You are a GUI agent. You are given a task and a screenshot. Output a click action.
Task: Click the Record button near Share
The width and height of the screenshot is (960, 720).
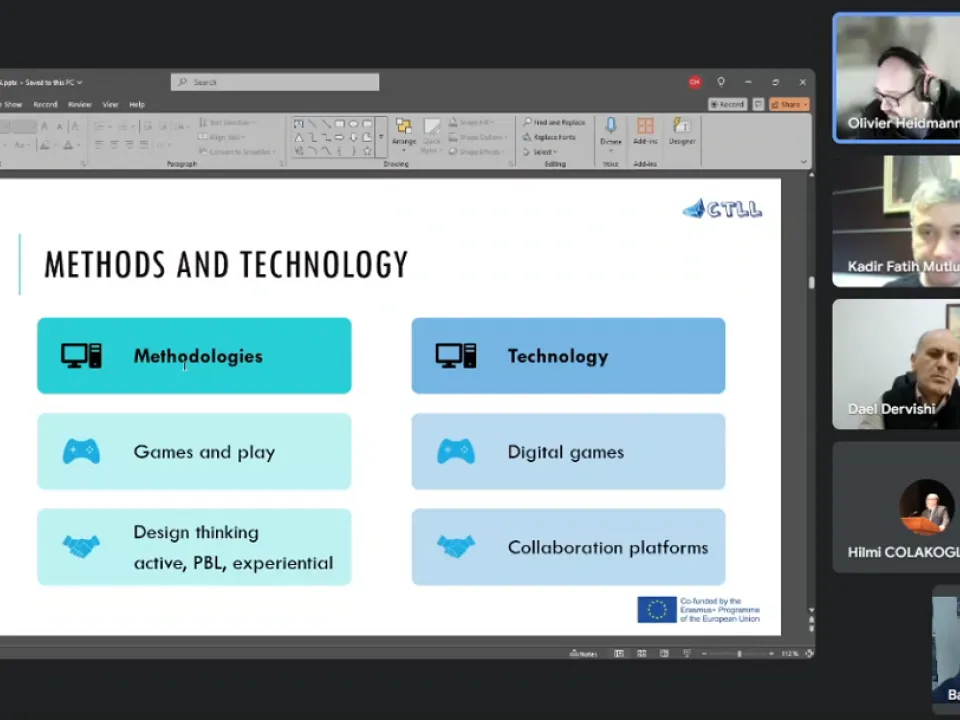click(727, 104)
